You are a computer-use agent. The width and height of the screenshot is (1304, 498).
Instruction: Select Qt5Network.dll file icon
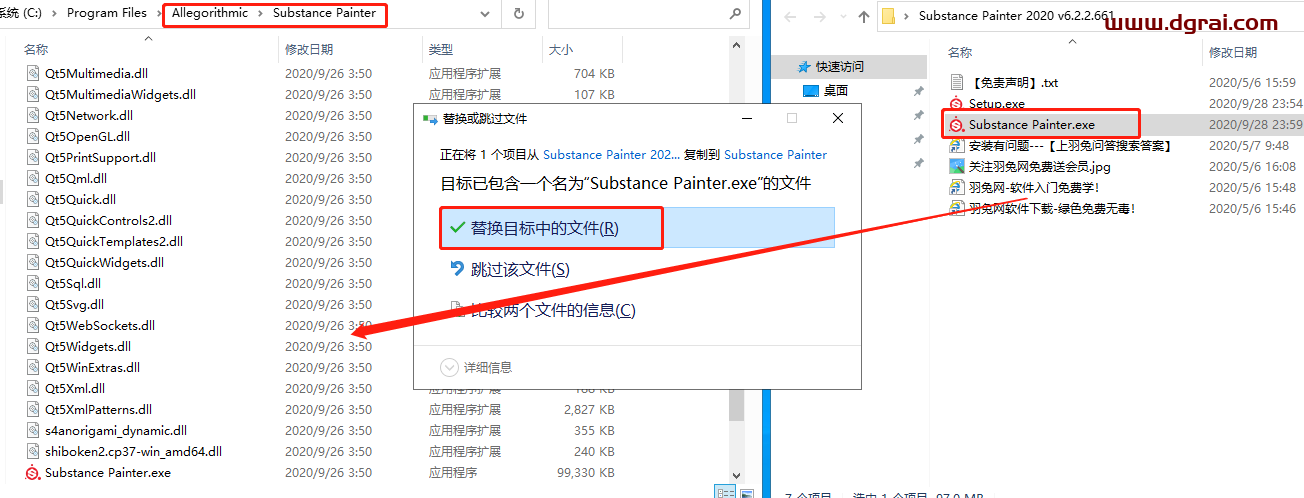pyautogui.click(x=33, y=116)
